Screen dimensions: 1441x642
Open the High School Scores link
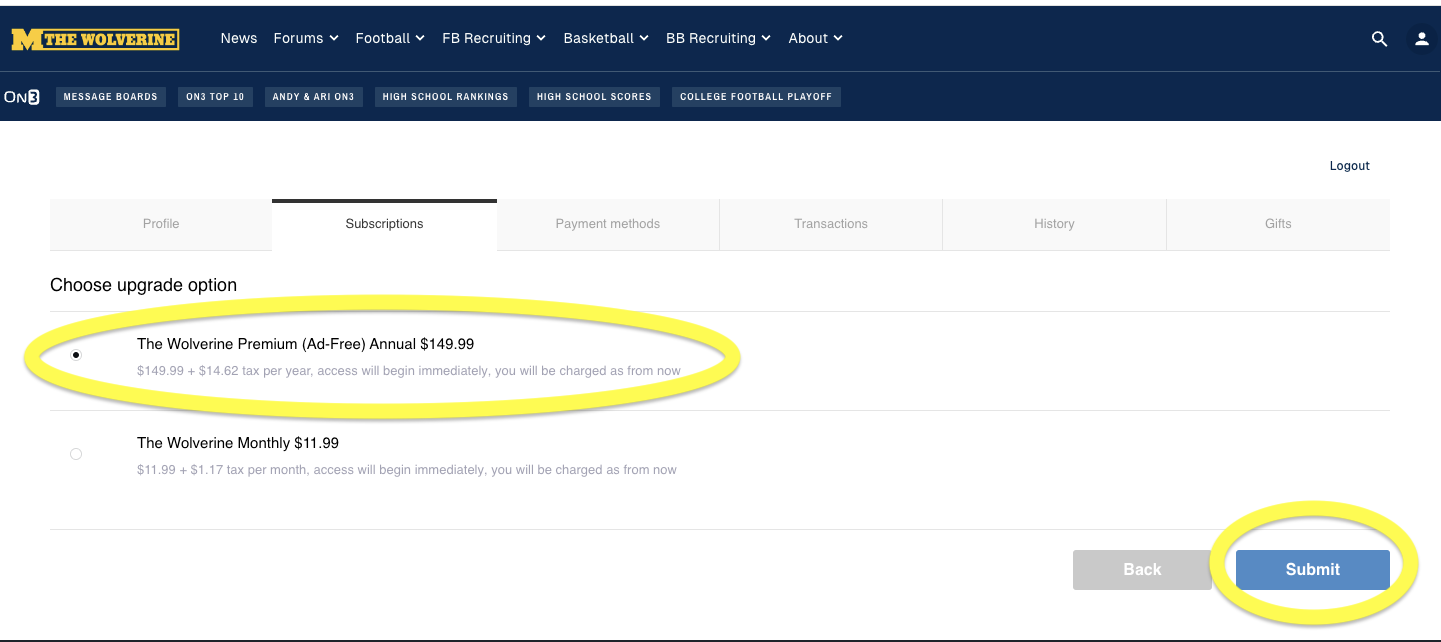(x=594, y=97)
